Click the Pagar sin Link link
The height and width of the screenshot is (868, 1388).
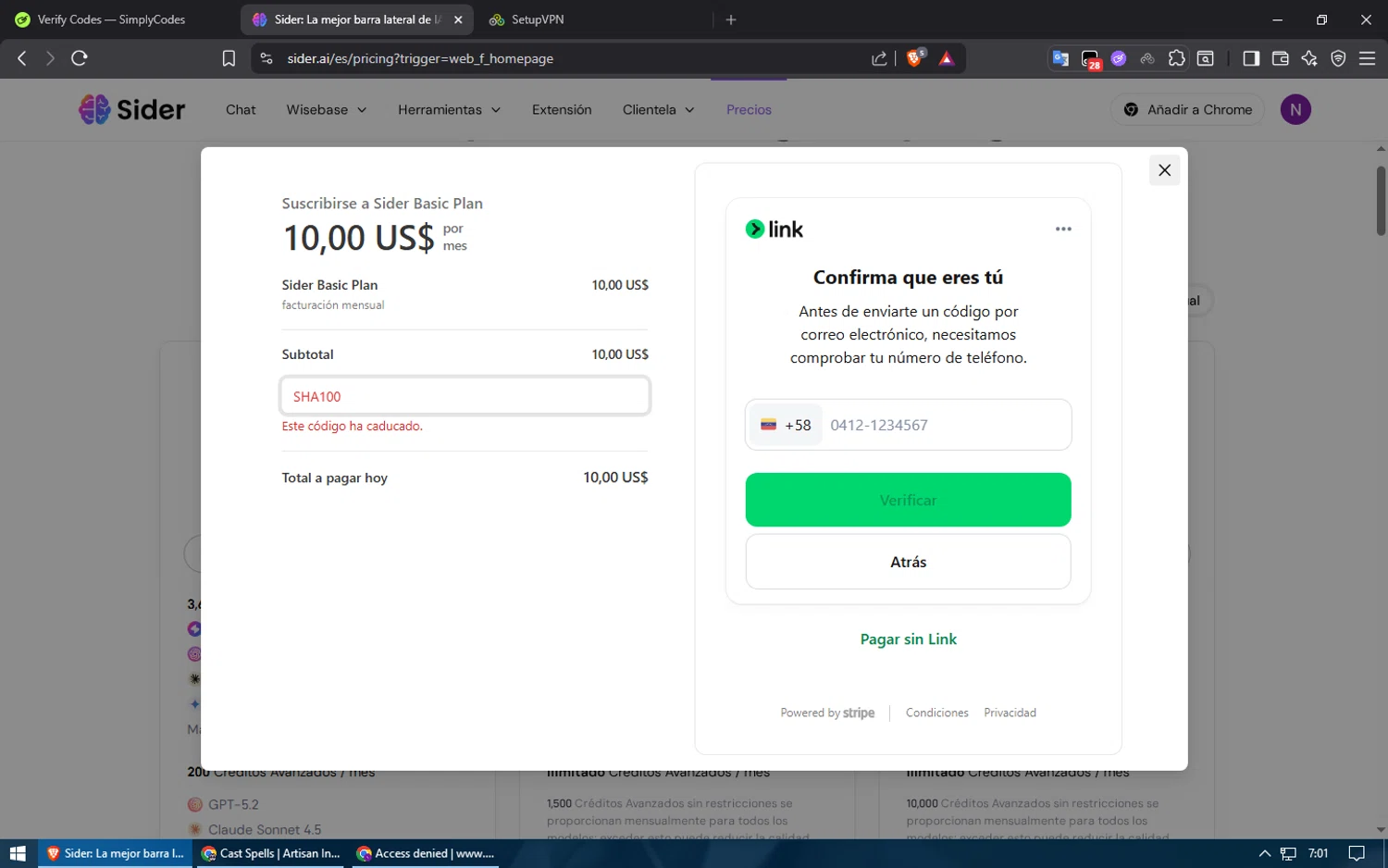click(908, 639)
